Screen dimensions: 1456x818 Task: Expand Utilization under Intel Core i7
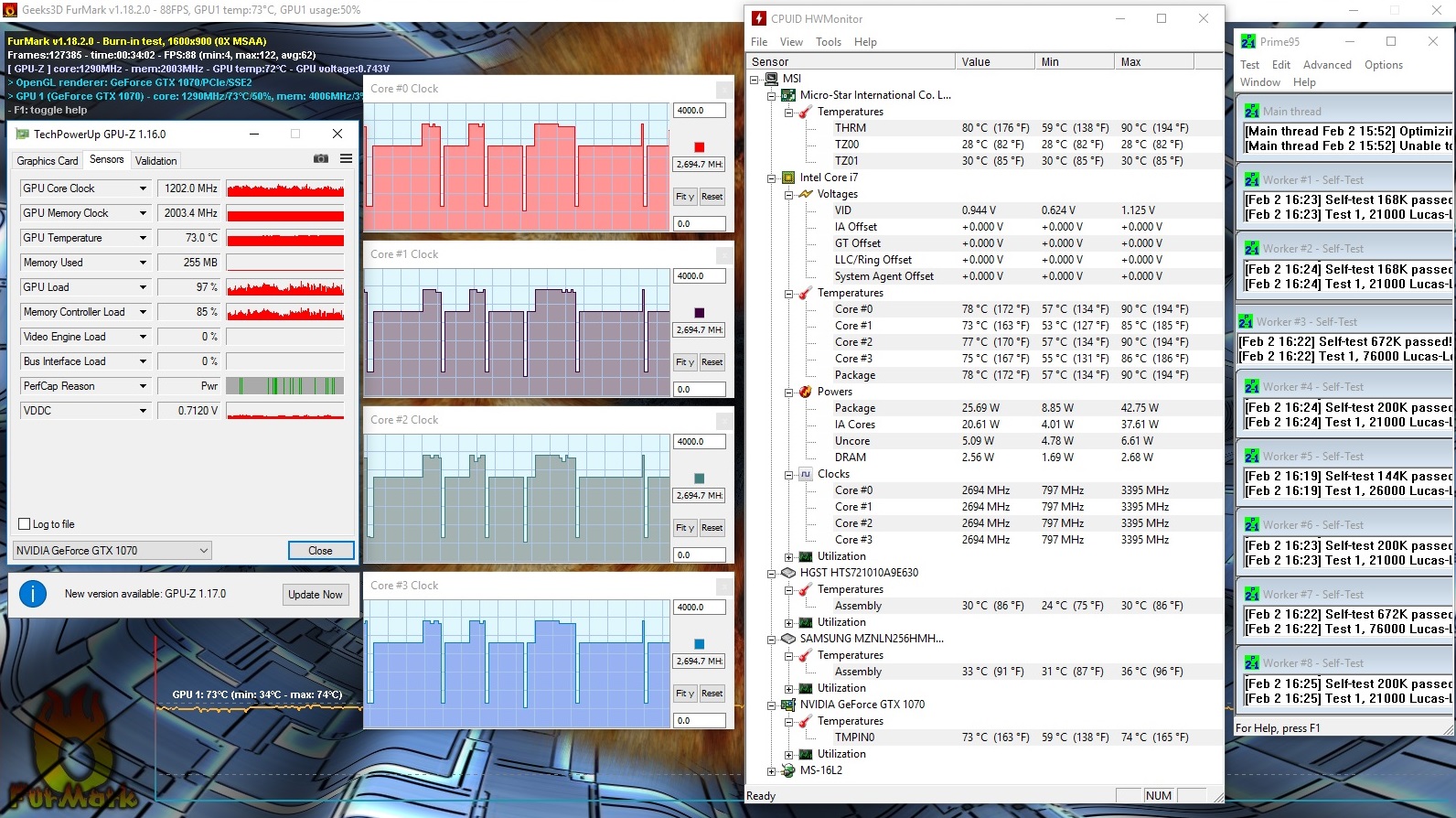788,557
